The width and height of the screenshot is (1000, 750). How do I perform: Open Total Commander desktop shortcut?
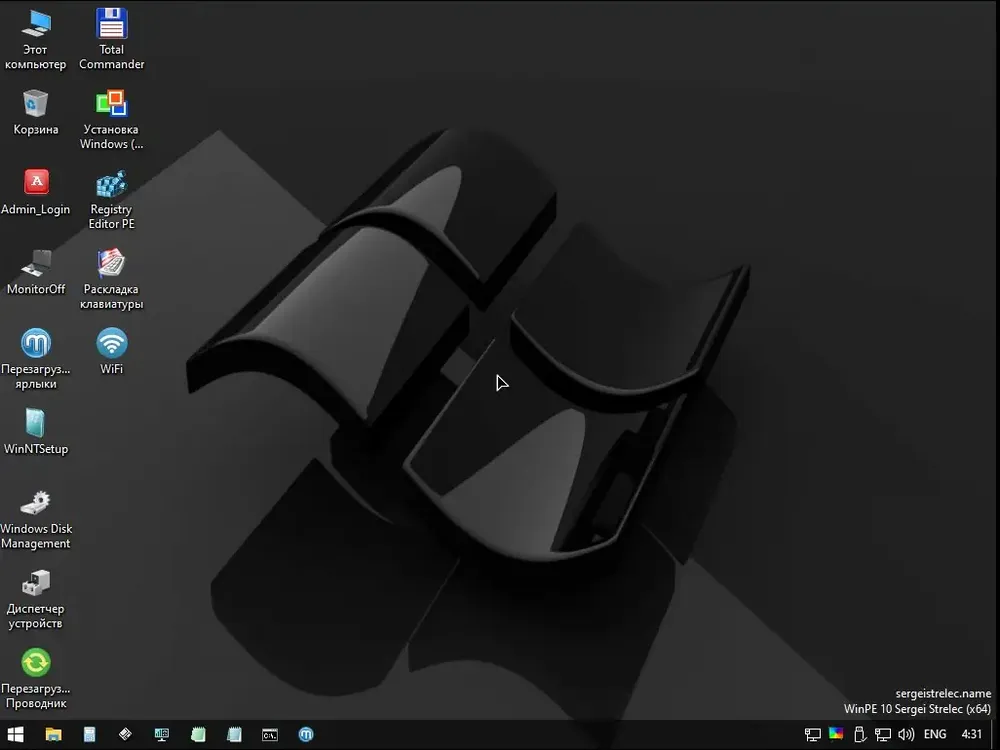pos(112,40)
